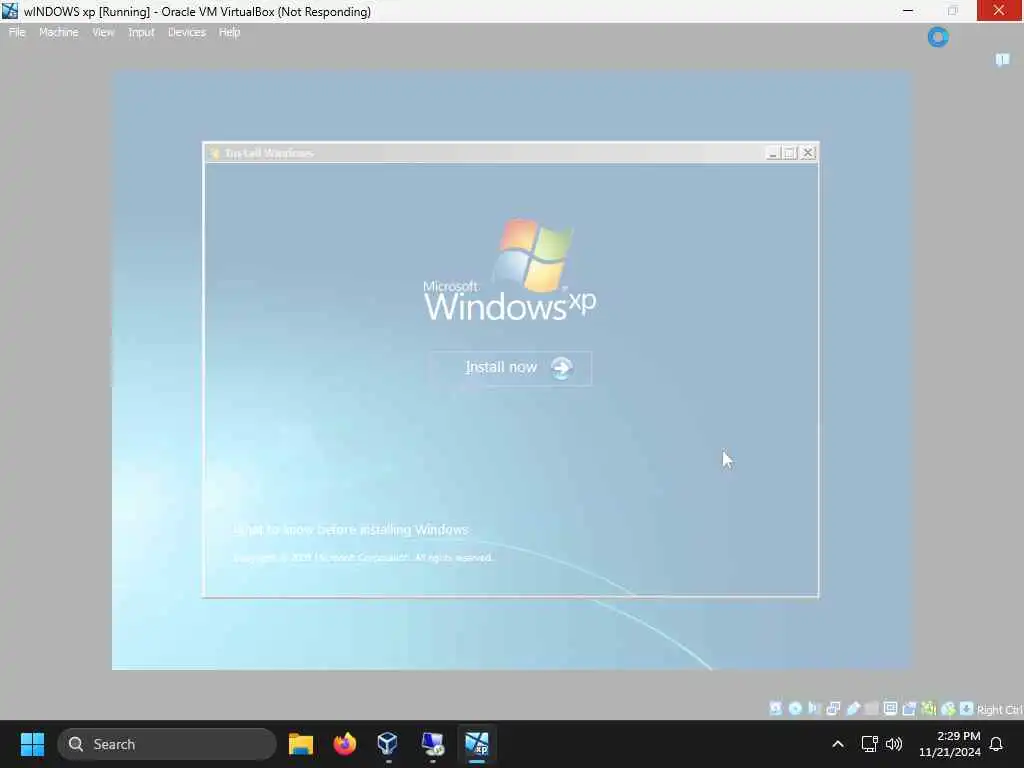Launch Firefox from the taskbar

pos(344,744)
